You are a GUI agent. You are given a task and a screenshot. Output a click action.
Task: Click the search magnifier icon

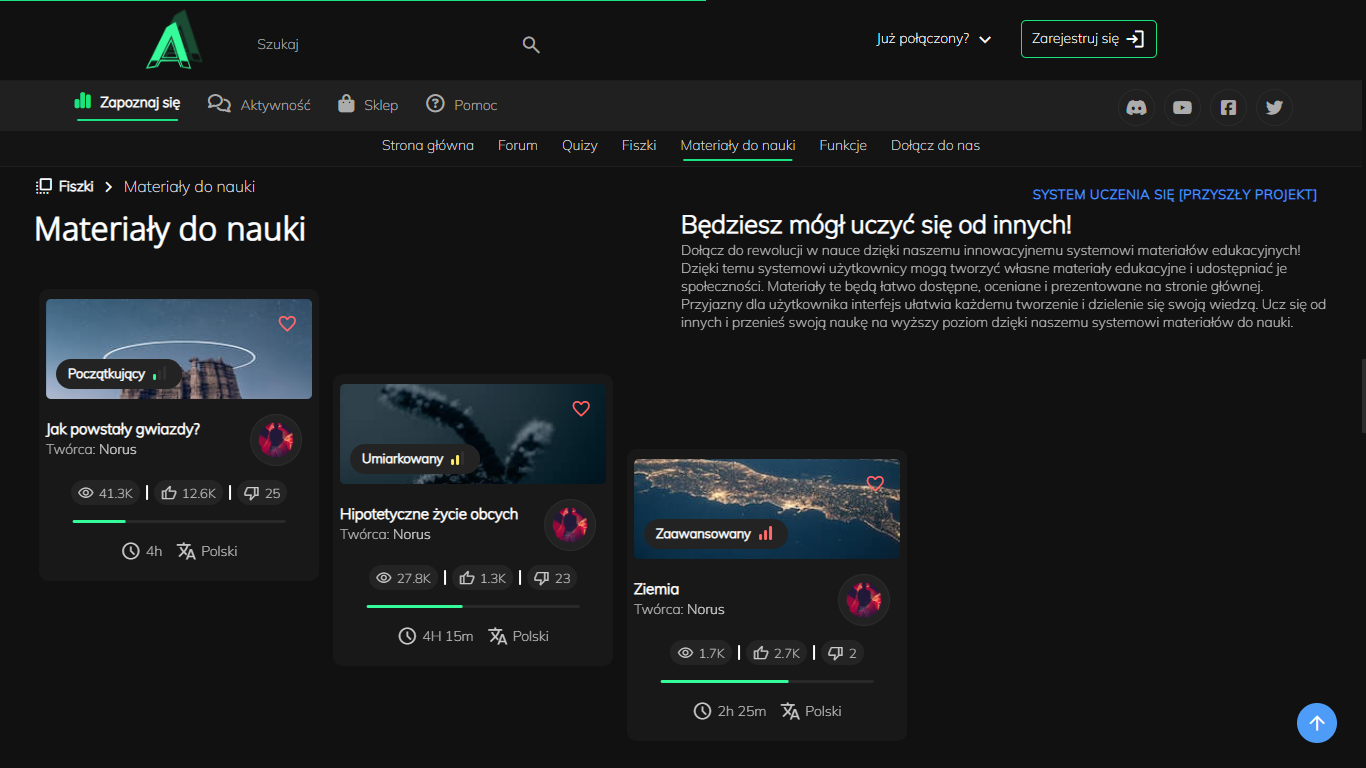pyautogui.click(x=531, y=45)
